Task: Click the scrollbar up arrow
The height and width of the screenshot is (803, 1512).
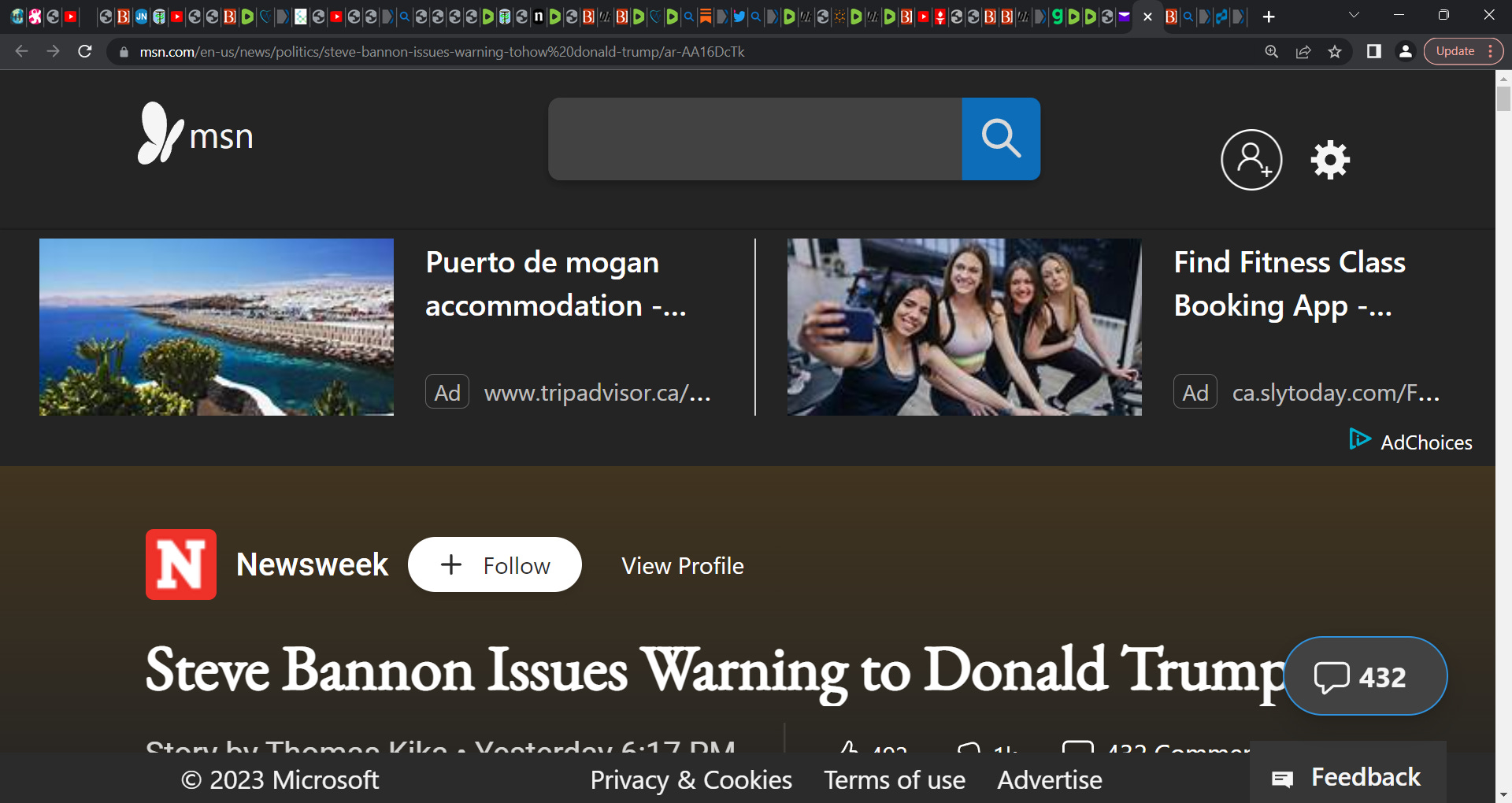Action: pyautogui.click(x=1503, y=78)
